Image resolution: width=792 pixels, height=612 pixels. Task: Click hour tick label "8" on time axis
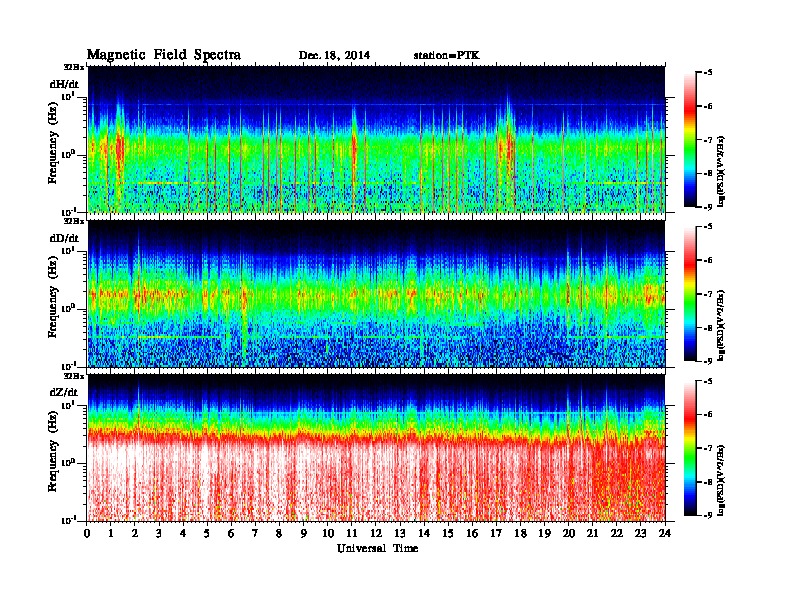pyautogui.click(x=280, y=533)
